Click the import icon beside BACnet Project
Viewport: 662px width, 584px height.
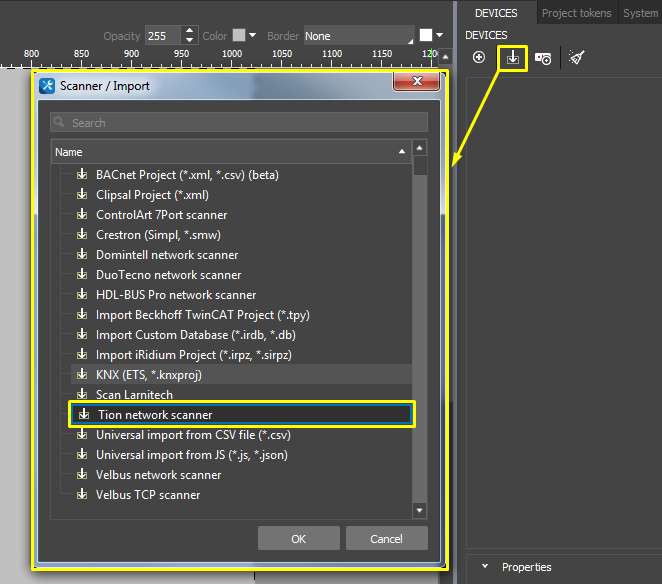click(x=82, y=175)
